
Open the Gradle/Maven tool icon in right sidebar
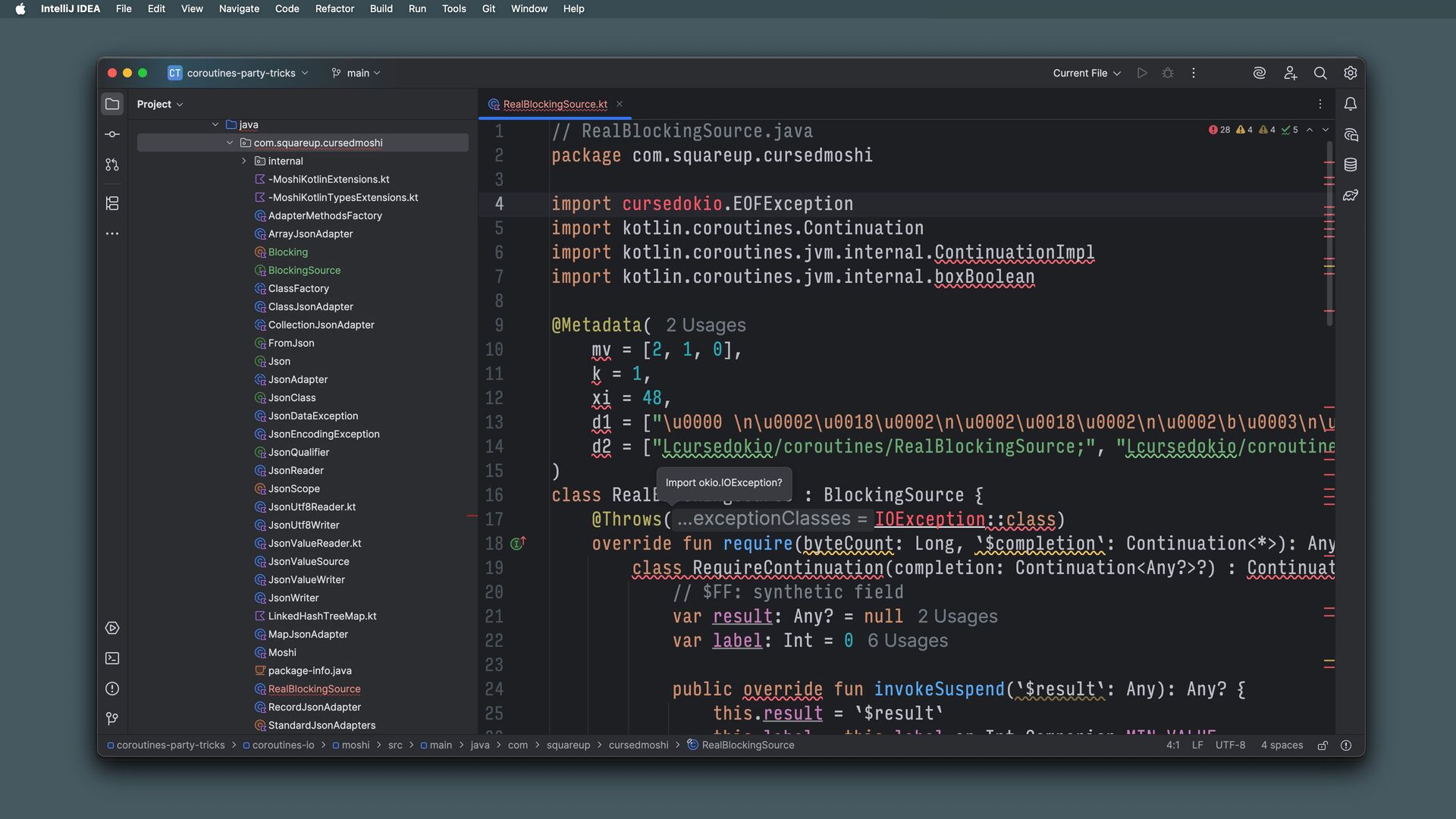[x=1351, y=195]
